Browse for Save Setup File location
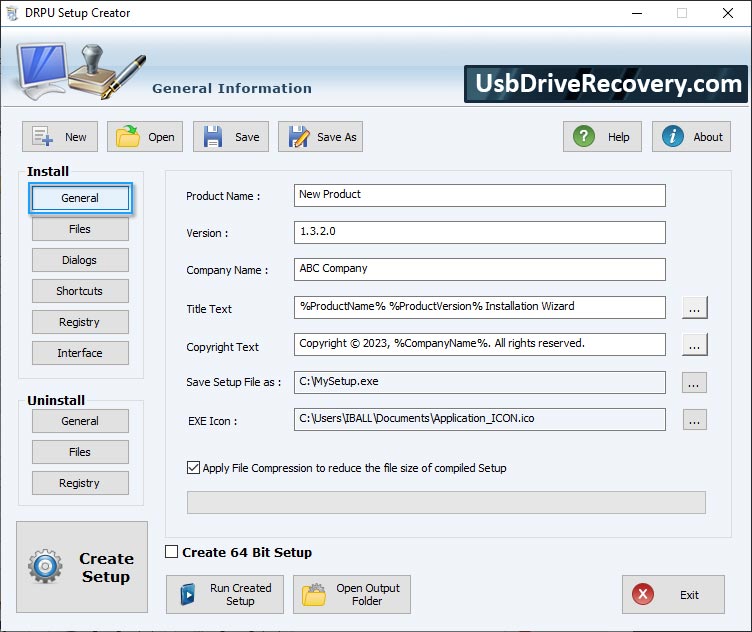This screenshot has height=632, width=752. [x=694, y=382]
